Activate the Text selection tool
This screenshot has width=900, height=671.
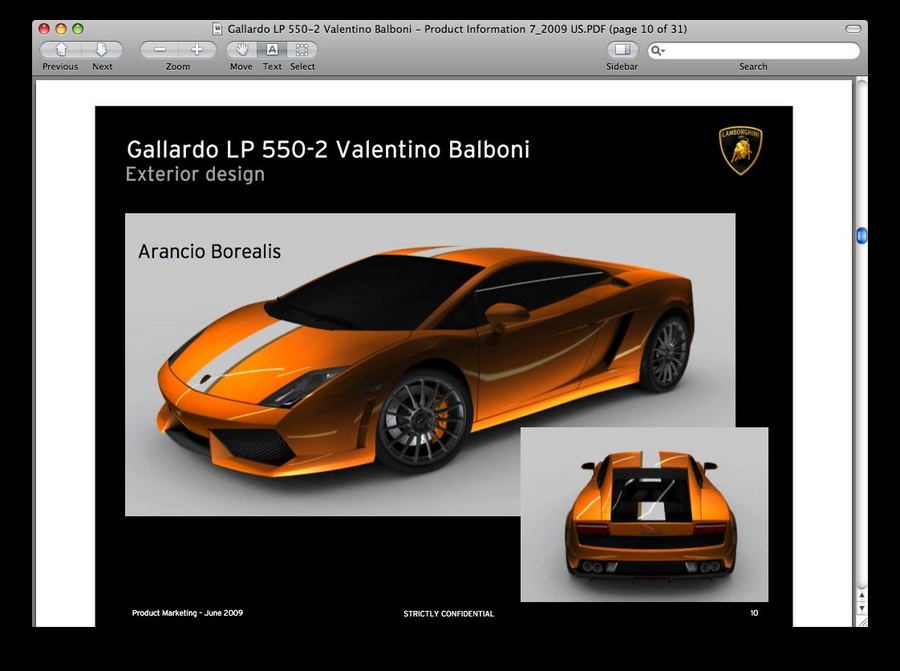click(272, 50)
